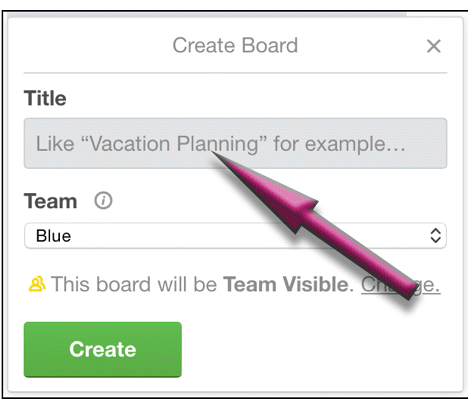Click the Change visibility link
This screenshot has width=468, height=408.
[400, 285]
